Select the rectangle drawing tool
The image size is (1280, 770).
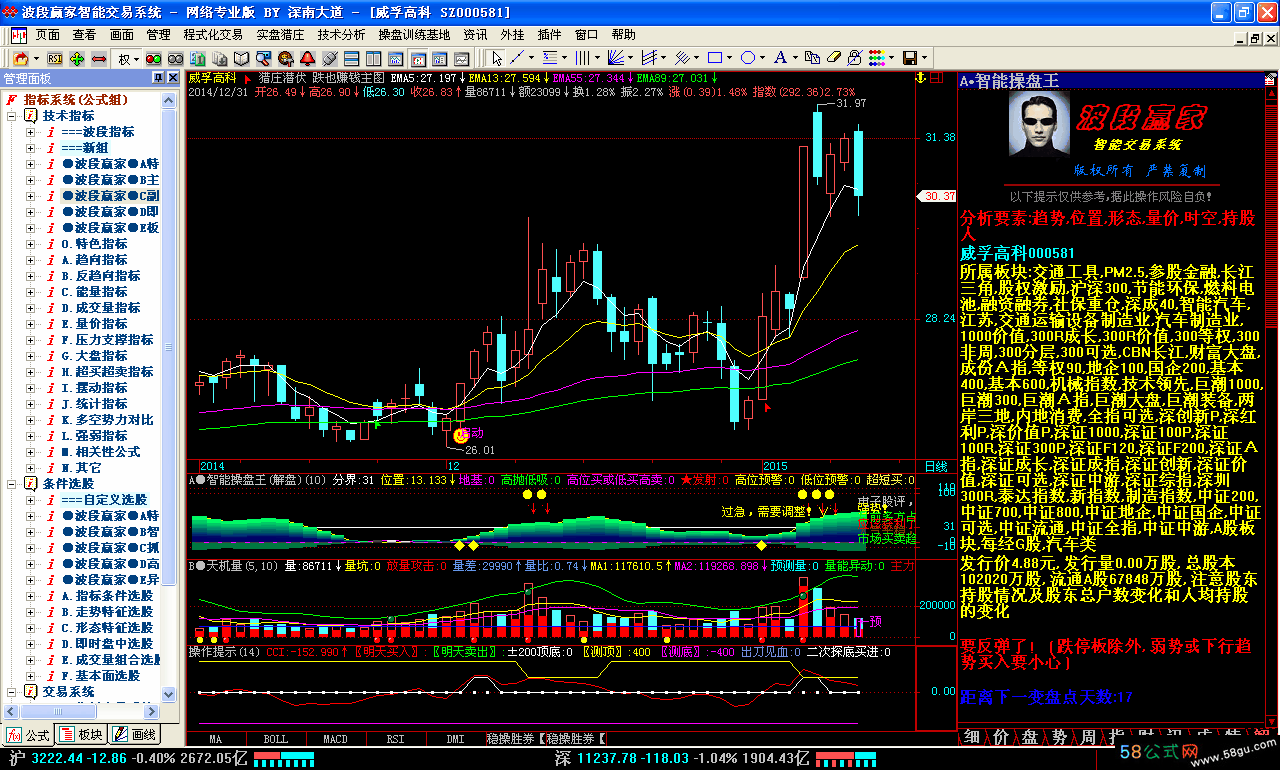(715, 58)
